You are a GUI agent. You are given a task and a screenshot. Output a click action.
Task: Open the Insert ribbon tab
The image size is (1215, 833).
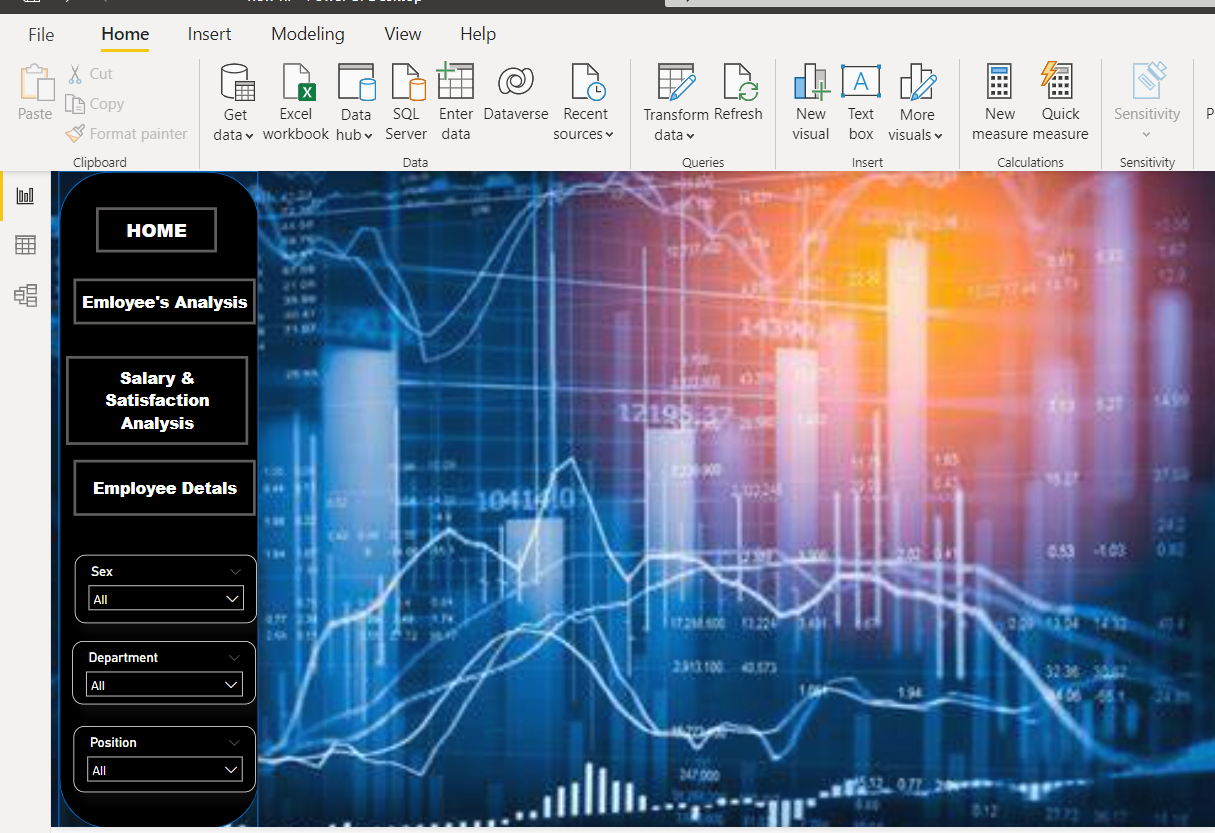(209, 34)
